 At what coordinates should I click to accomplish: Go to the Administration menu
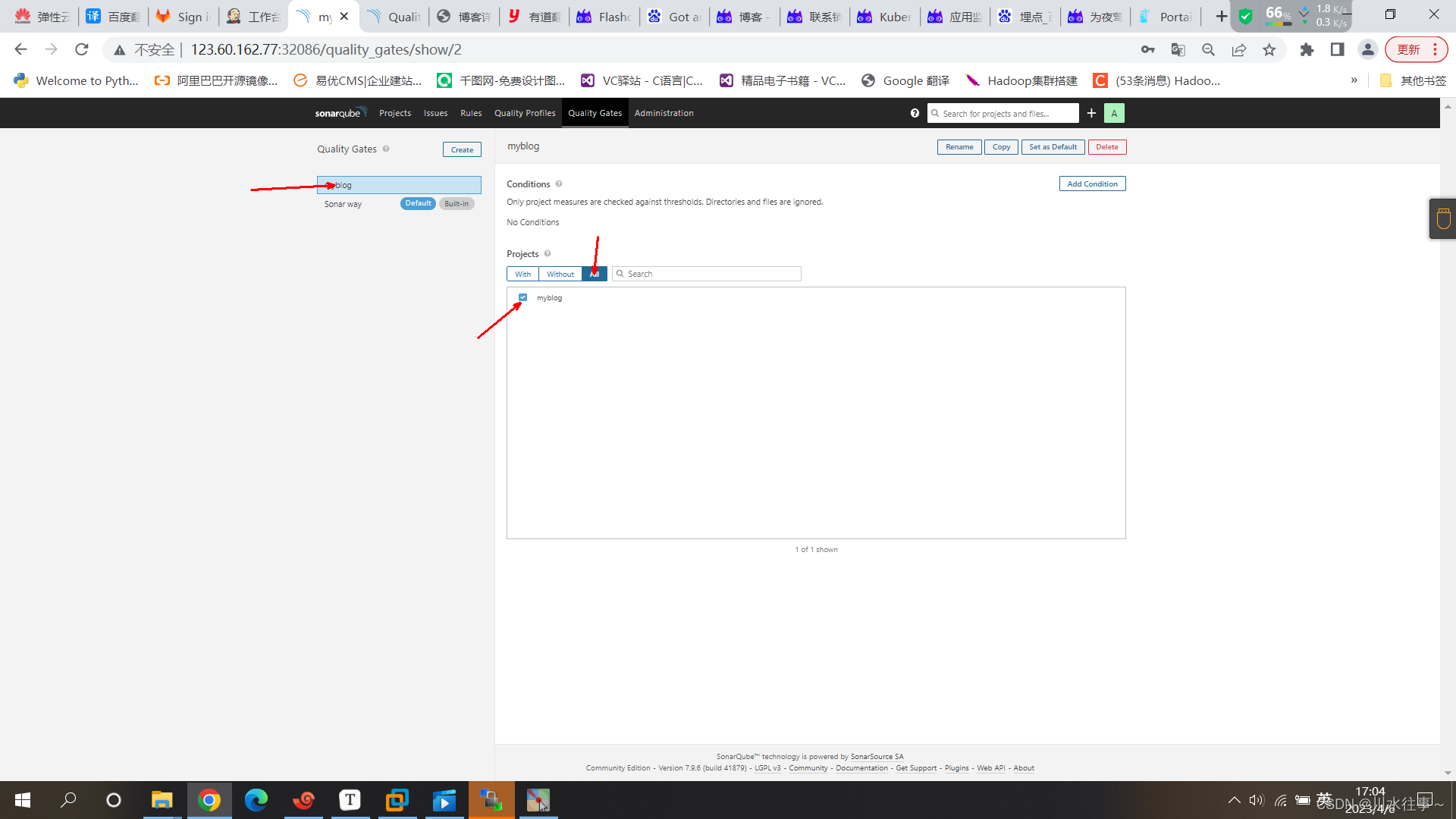664,113
